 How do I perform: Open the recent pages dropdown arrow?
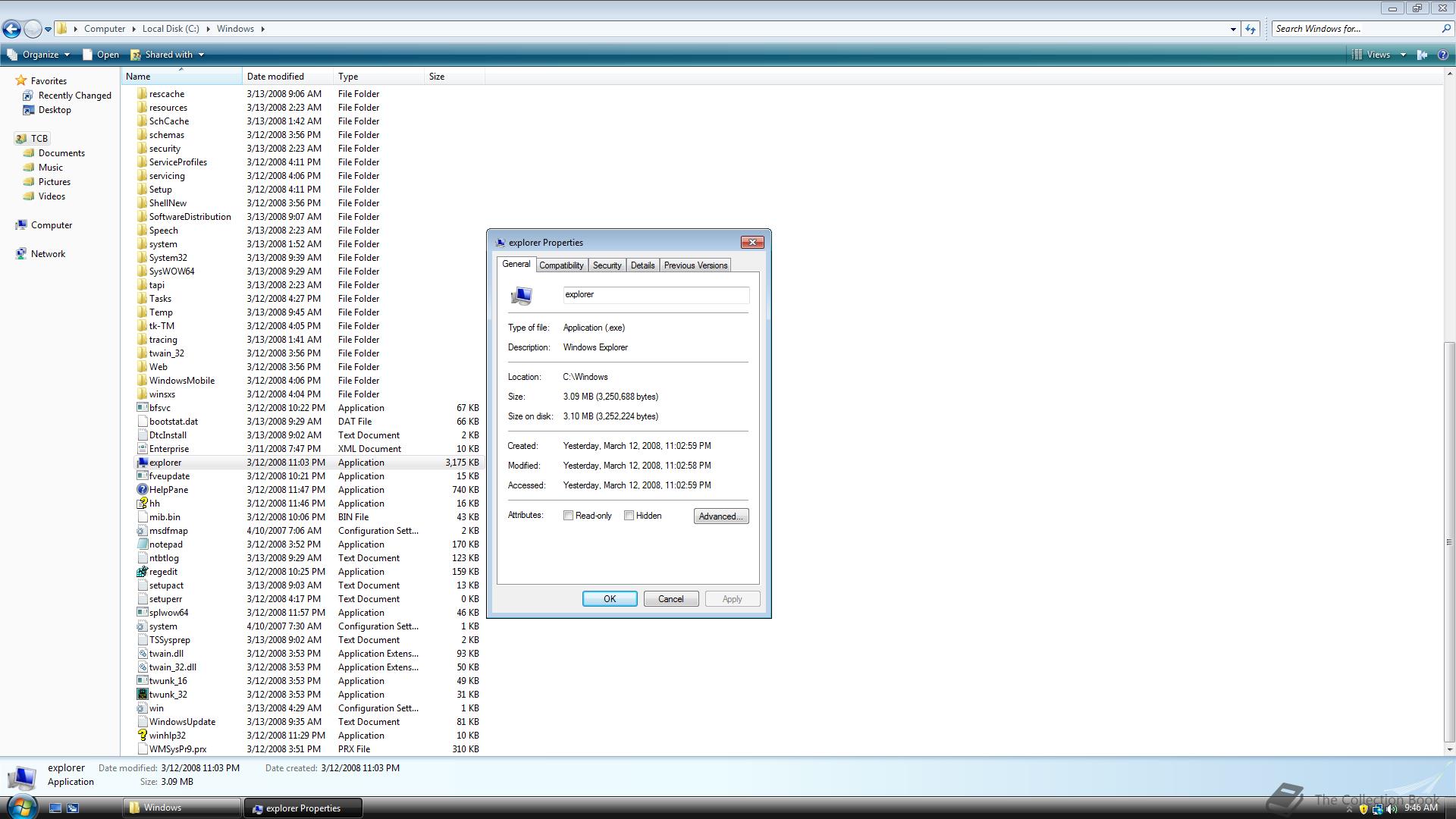pyautogui.click(x=48, y=30)
